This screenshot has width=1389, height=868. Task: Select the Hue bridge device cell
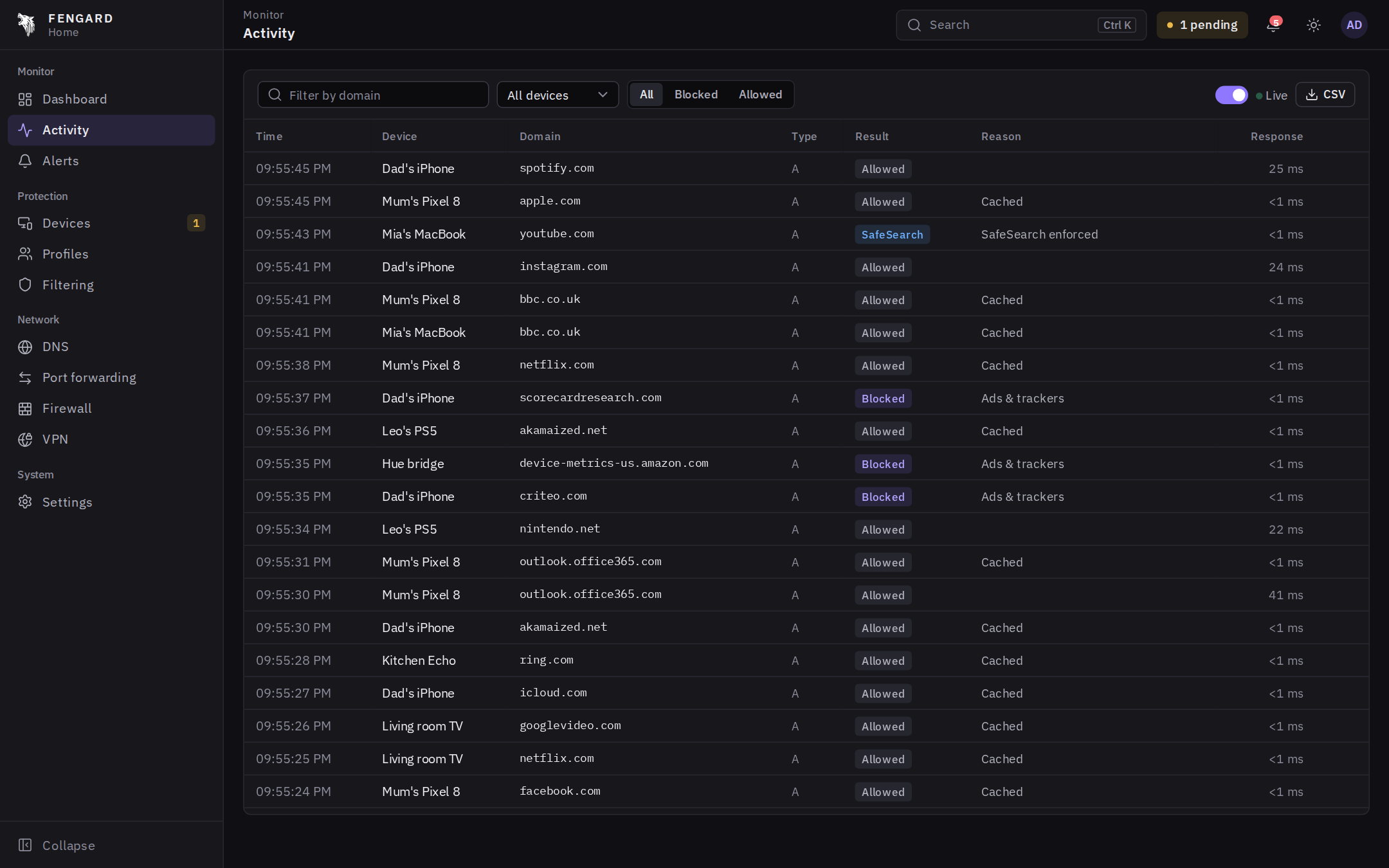click(413, 464)
